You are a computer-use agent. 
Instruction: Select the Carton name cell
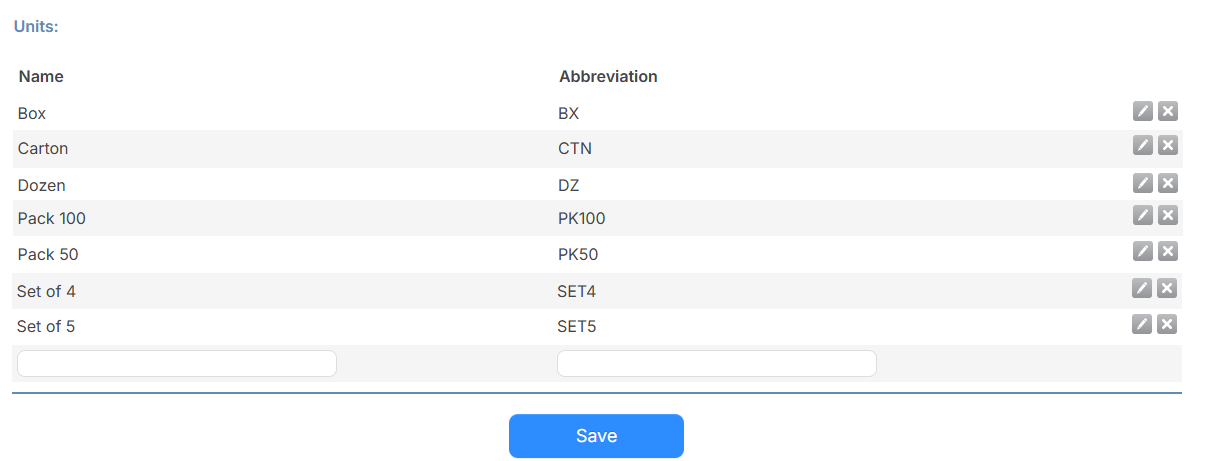[x=43, y=148]
